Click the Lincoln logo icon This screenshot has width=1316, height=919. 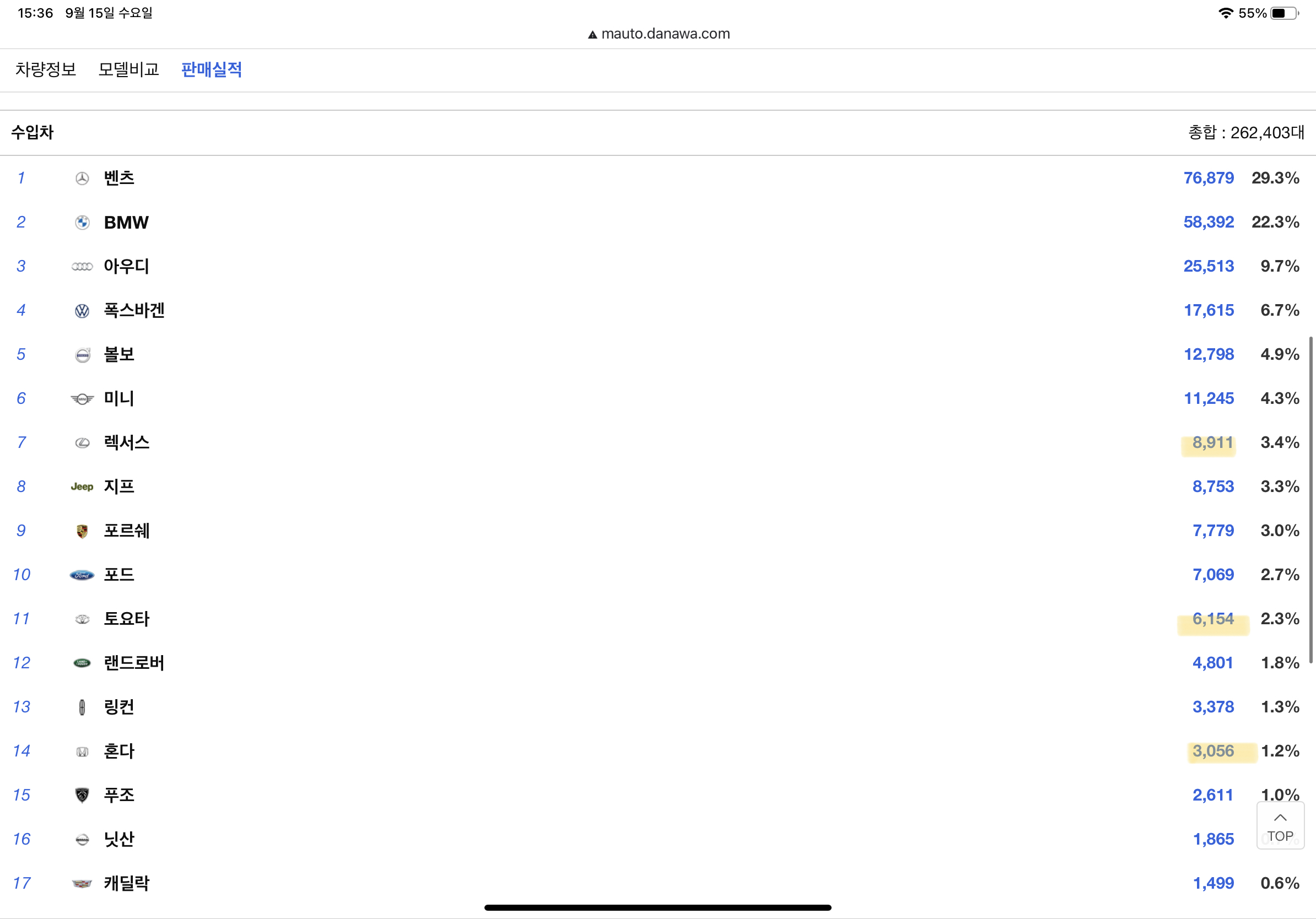click(82, 707)
